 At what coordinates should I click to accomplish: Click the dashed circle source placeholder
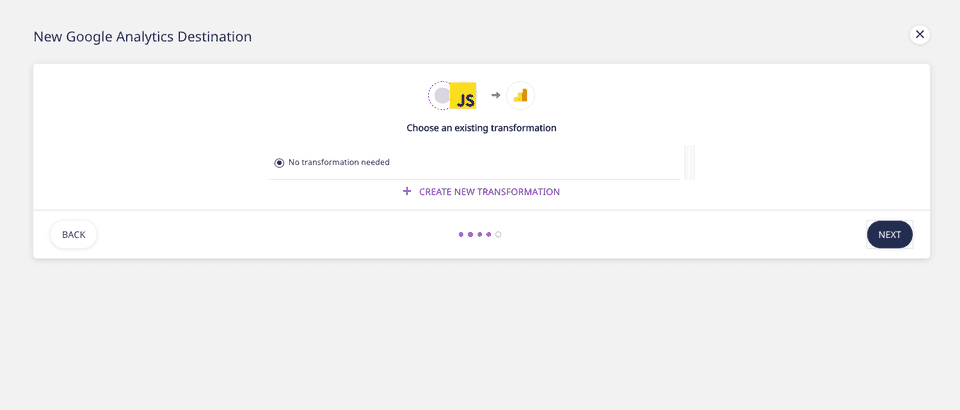pos(440,96)
